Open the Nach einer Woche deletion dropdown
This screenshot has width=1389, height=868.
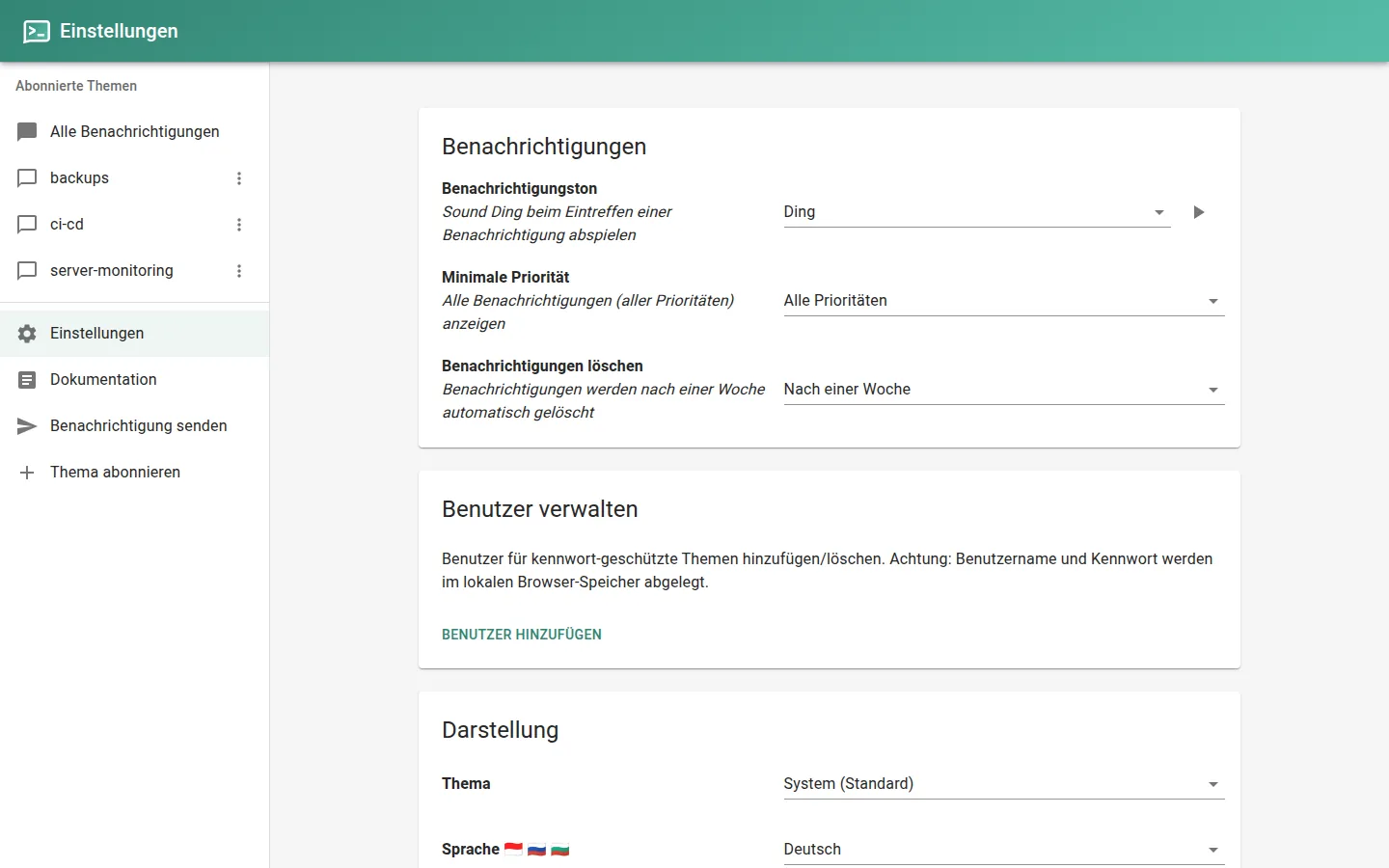pyautogui.click(x=1004, y=390)
